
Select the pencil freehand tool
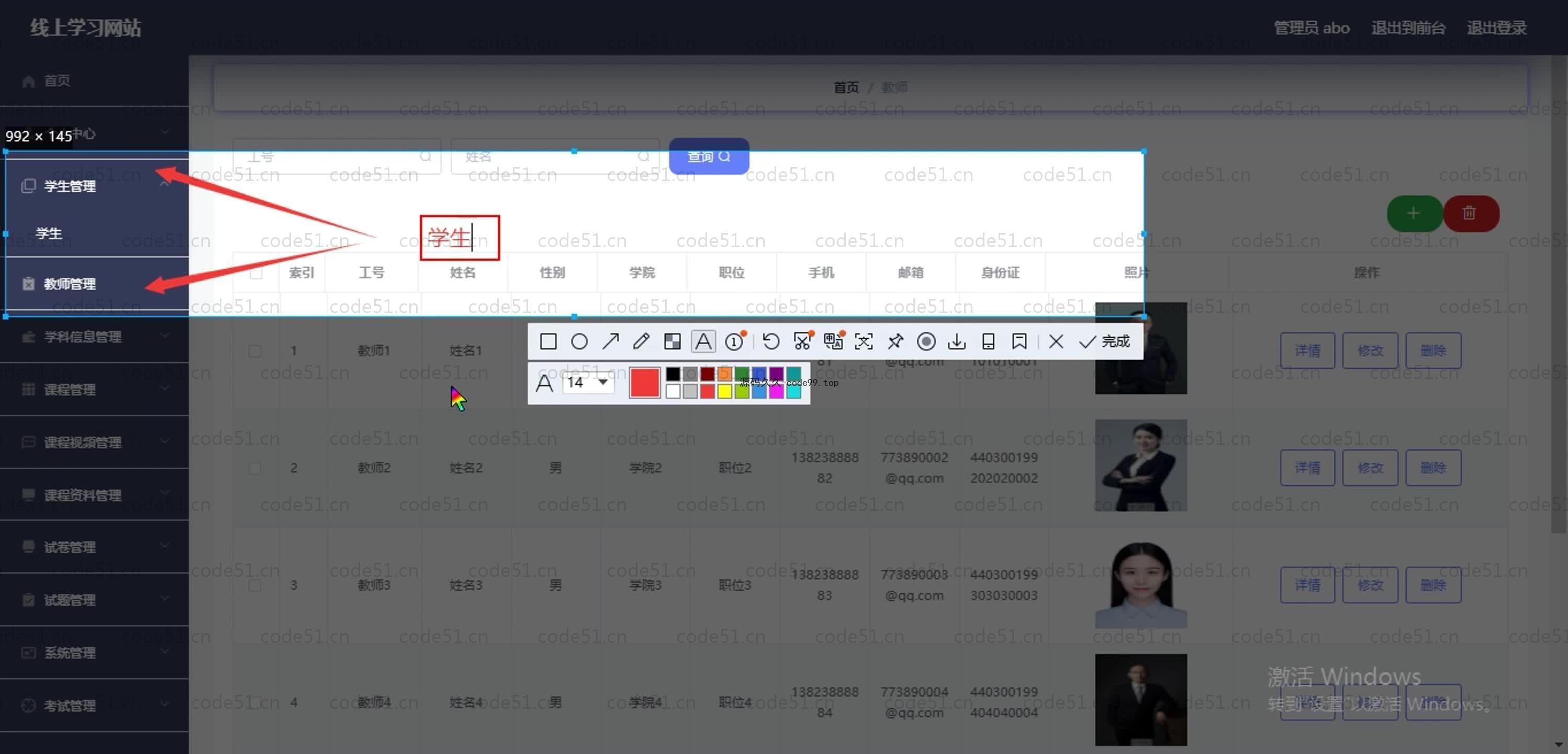pos(641,342)
